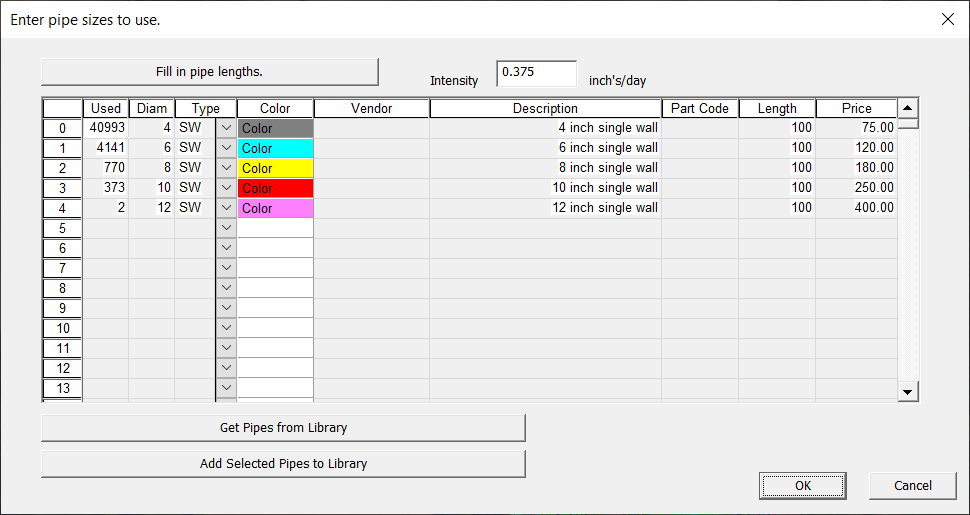Select the cyan color swatch in row 1
970x515 pixels.
275,148
